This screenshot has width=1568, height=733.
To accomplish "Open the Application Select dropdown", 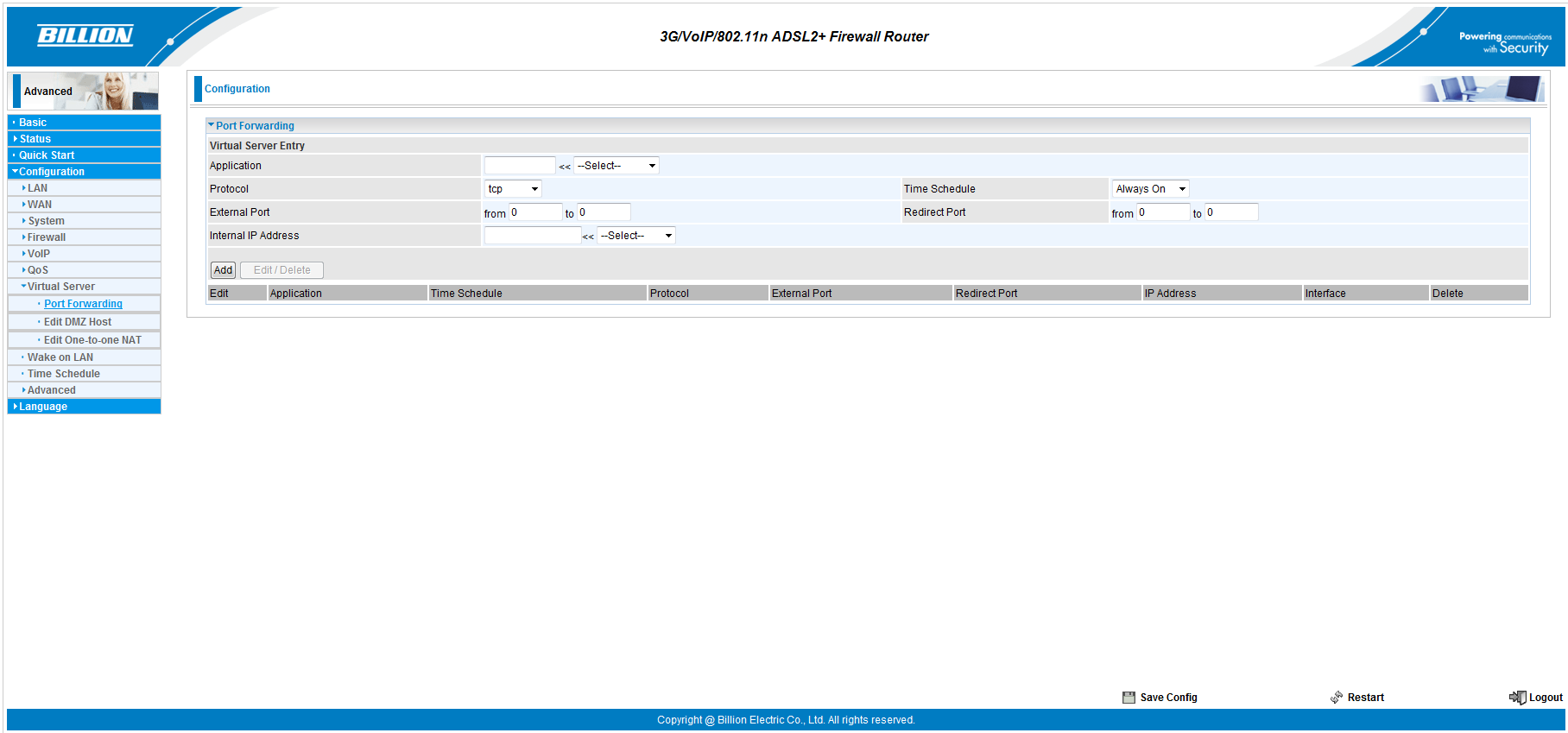I will tap(616, 166).
